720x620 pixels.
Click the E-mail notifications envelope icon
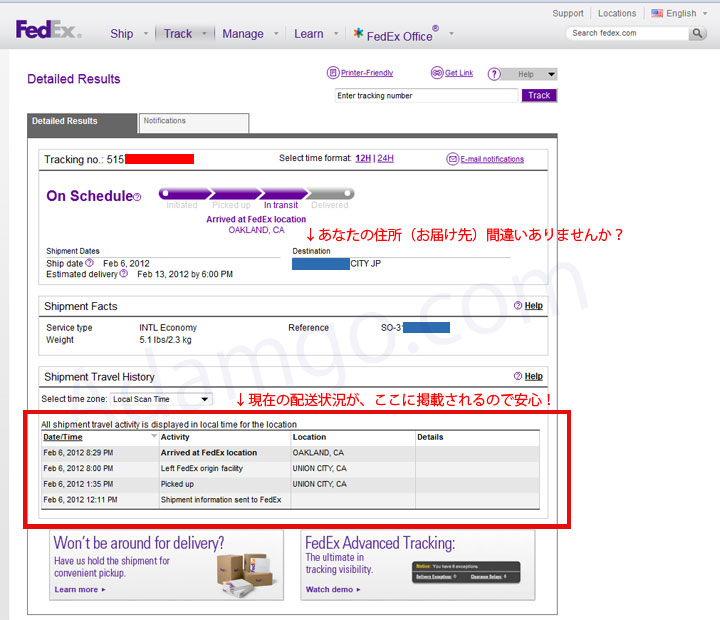[453, 159]
